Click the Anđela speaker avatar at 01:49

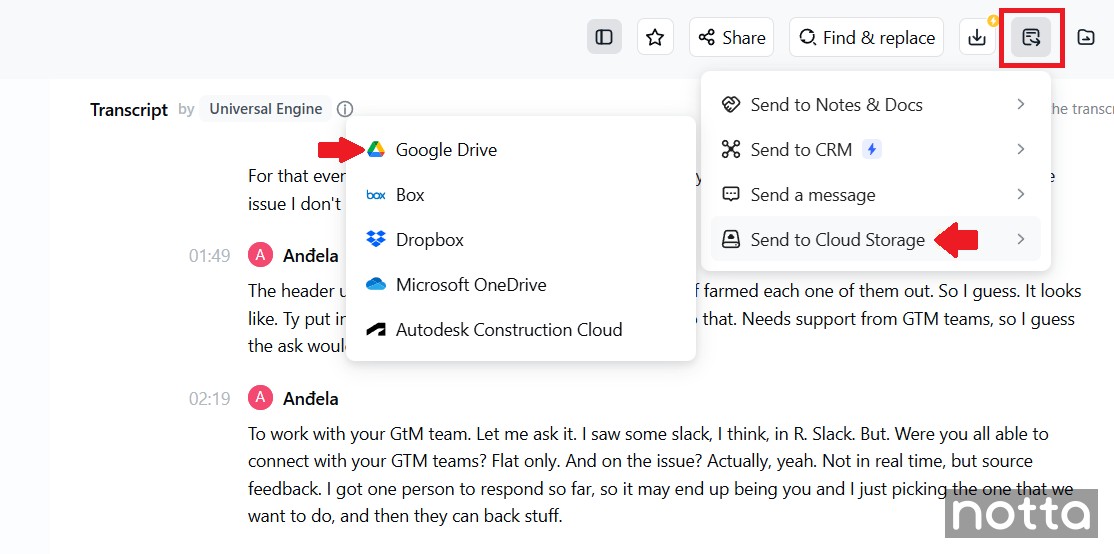click(260, 256)
